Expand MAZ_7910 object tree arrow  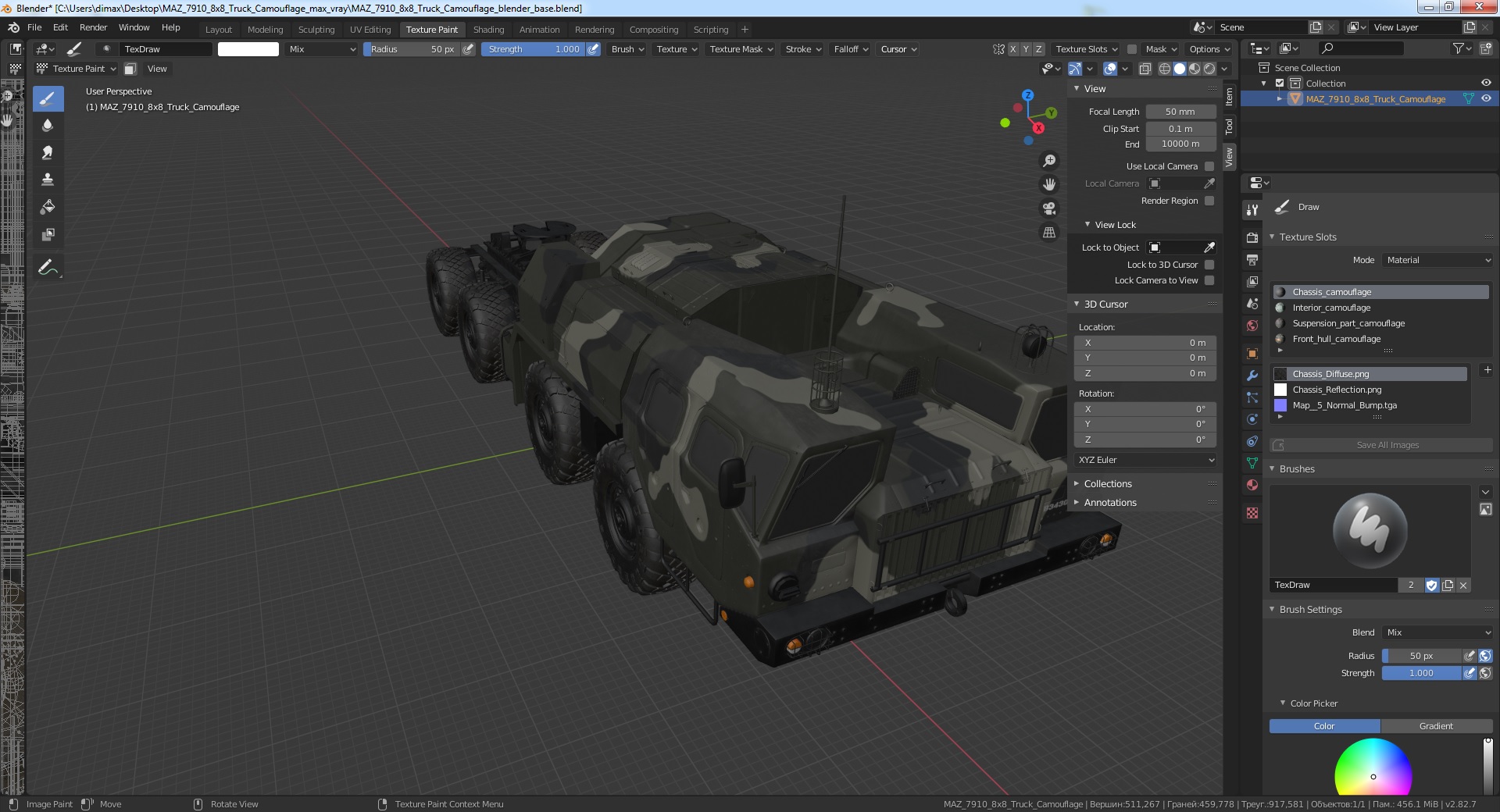1279,99
